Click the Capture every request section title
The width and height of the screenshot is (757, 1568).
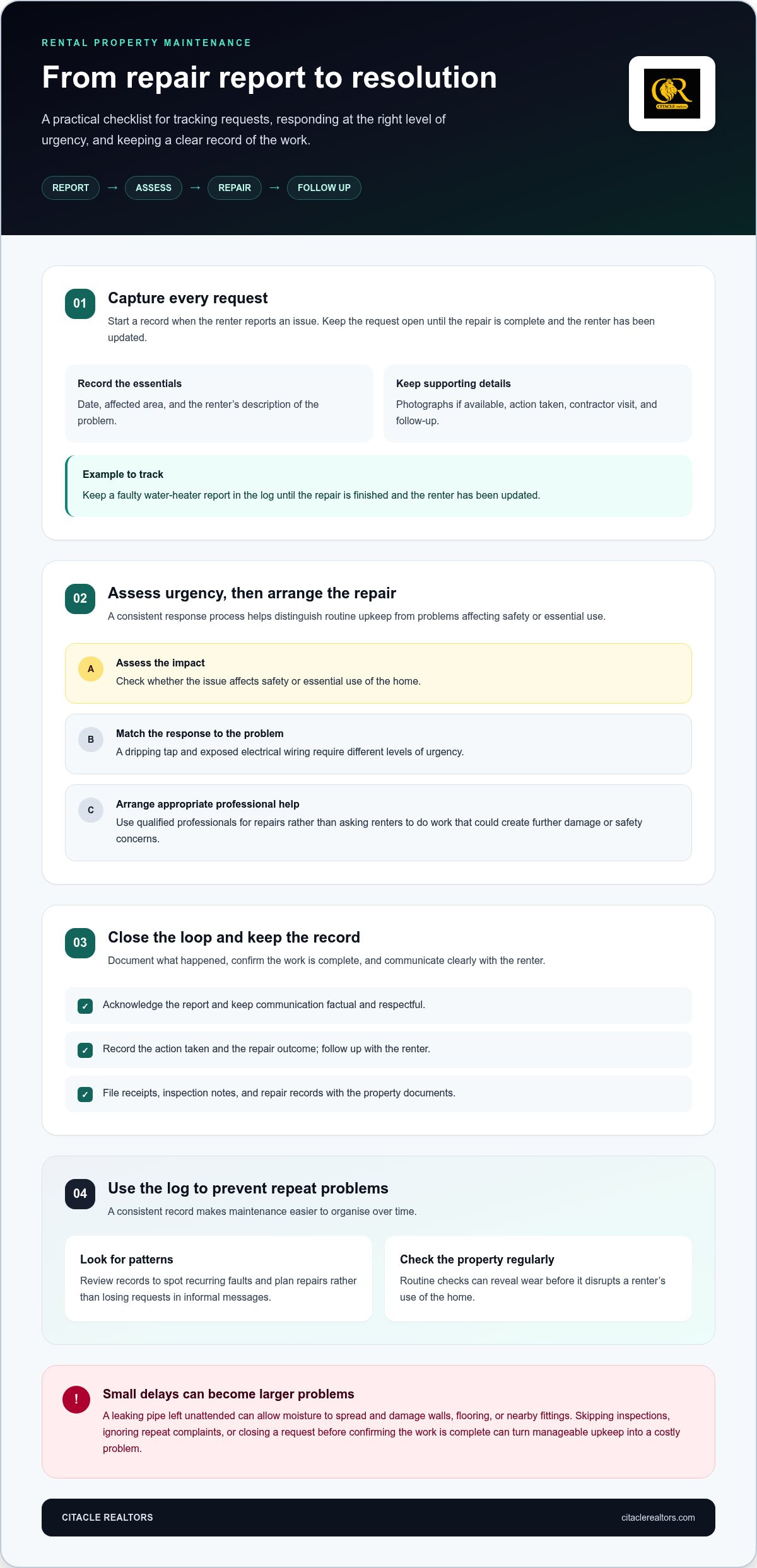click(187, 298)
